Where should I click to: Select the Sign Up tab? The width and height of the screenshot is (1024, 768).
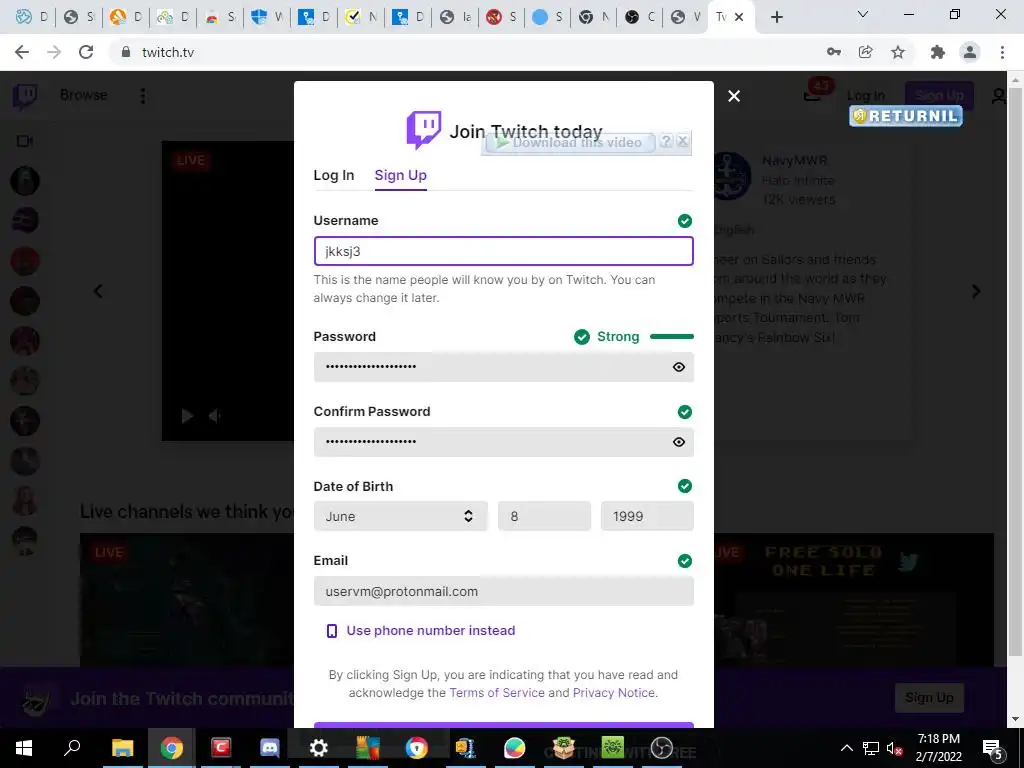[x=400, y=175]
